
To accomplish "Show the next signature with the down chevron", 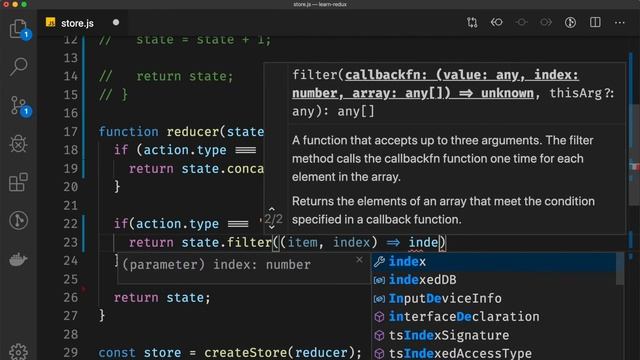I will click(272, 227).
